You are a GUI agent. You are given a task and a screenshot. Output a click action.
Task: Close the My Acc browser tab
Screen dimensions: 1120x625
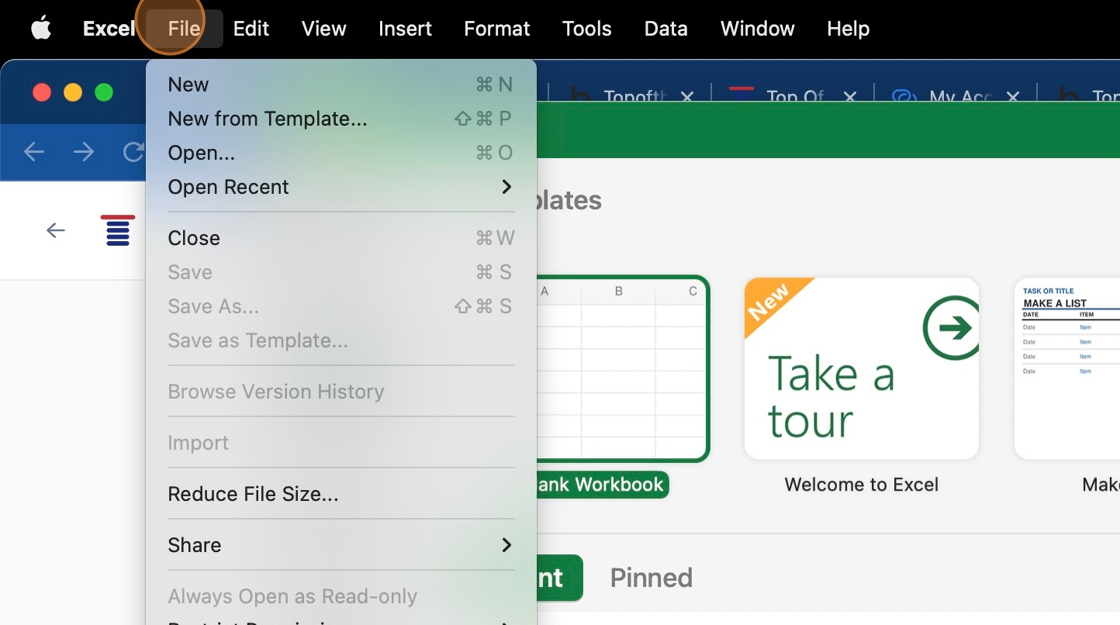1013,96
